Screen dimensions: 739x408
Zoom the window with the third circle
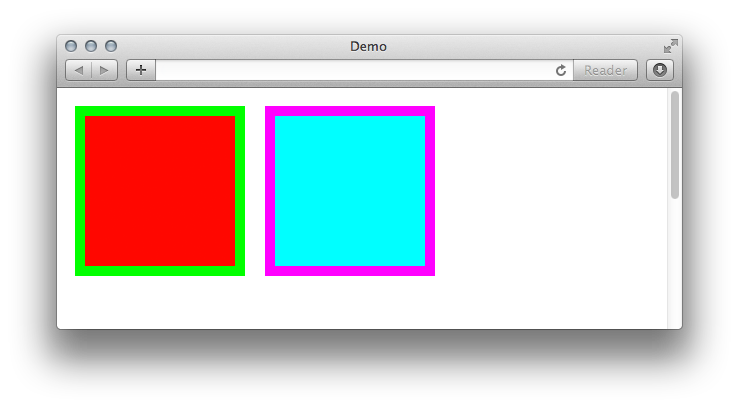pyautogui.click(x=111, y=46)
